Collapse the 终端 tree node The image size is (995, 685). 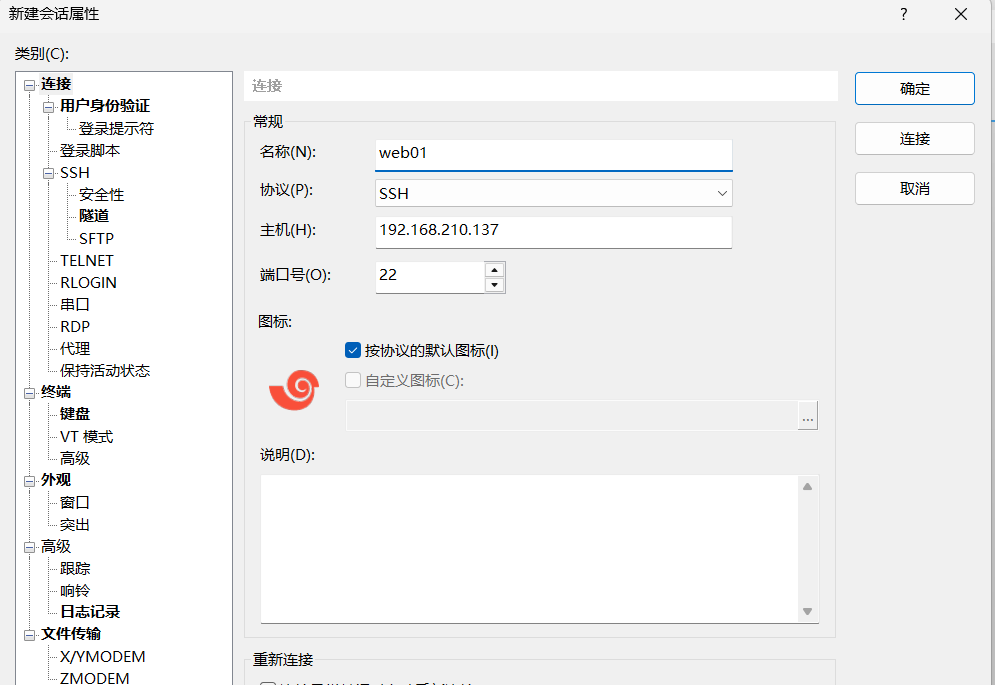pos(29,393)
